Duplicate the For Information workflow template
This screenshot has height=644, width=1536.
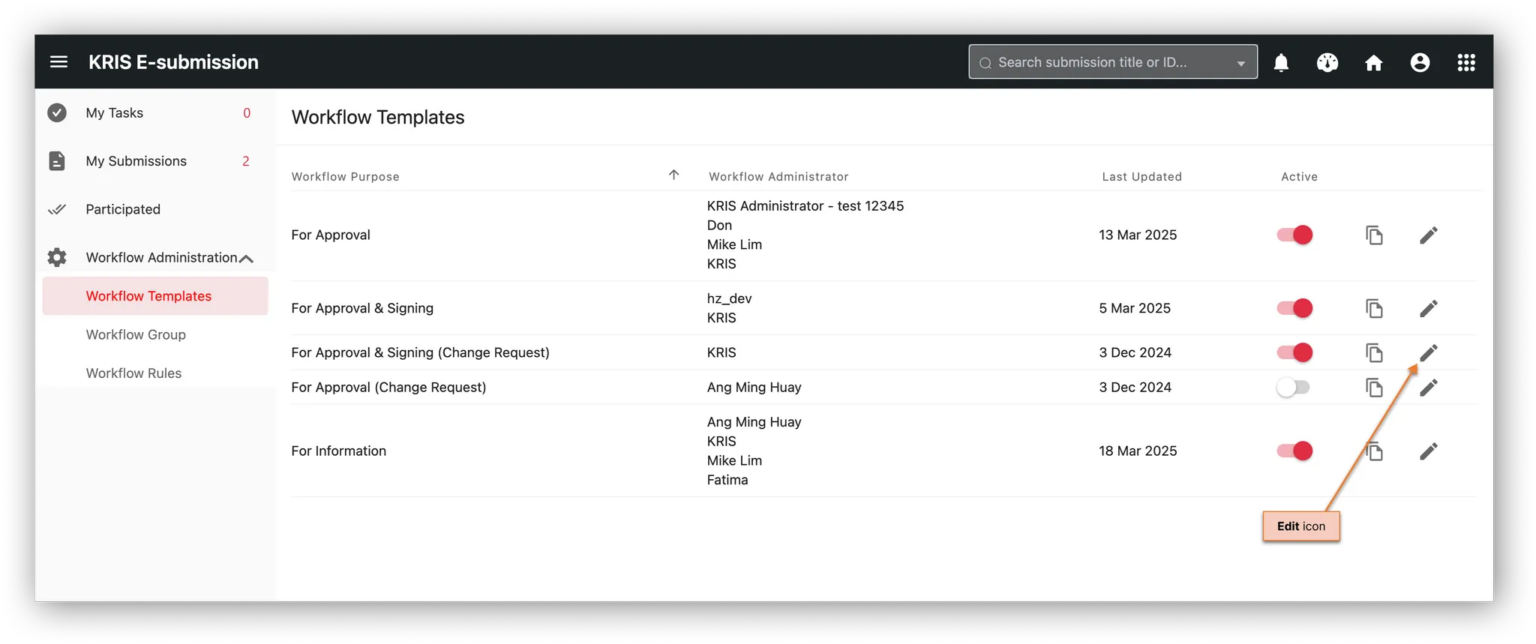click(x=1374, y=451)
